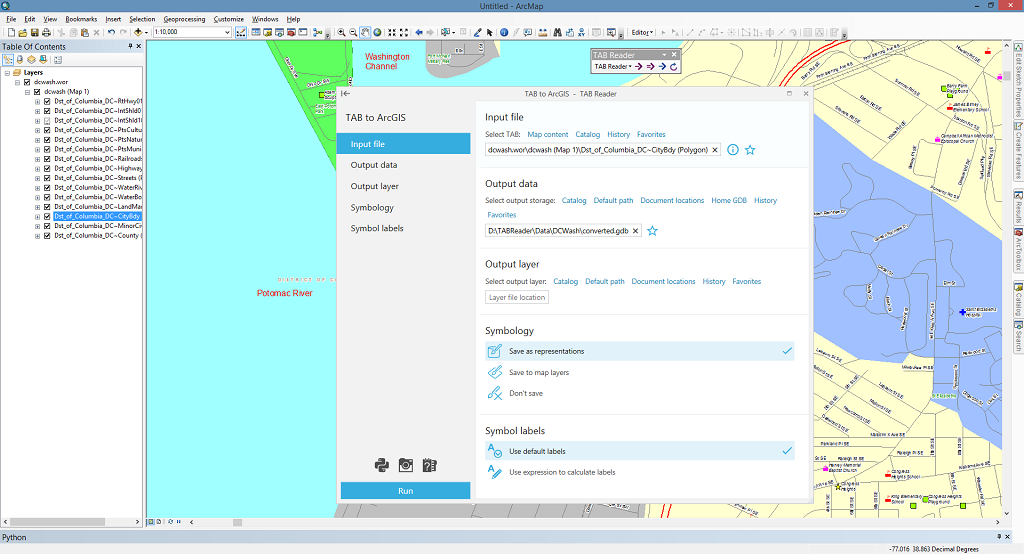Expand the Dst_of_Columbia_DC~Highway layer
1024x554 pixels.
coord(37,169)
